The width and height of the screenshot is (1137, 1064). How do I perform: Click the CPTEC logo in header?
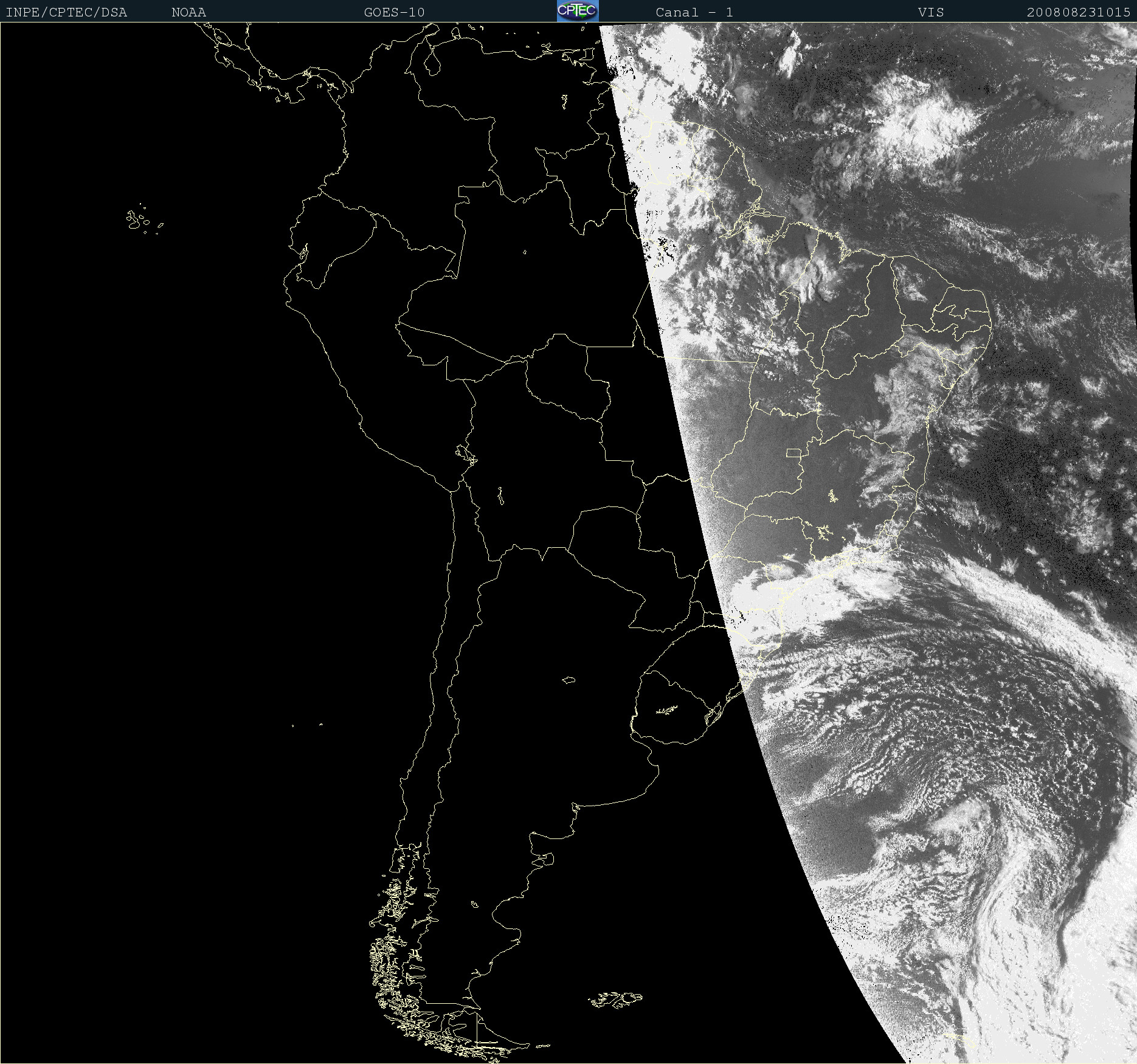[x=578, y=11]
